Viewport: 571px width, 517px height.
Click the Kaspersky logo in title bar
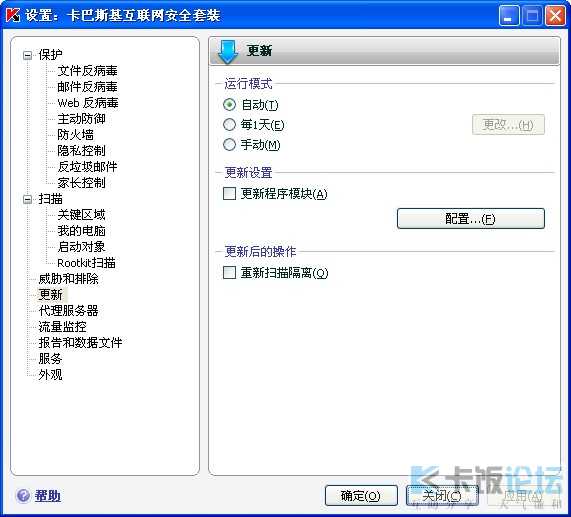13,15
